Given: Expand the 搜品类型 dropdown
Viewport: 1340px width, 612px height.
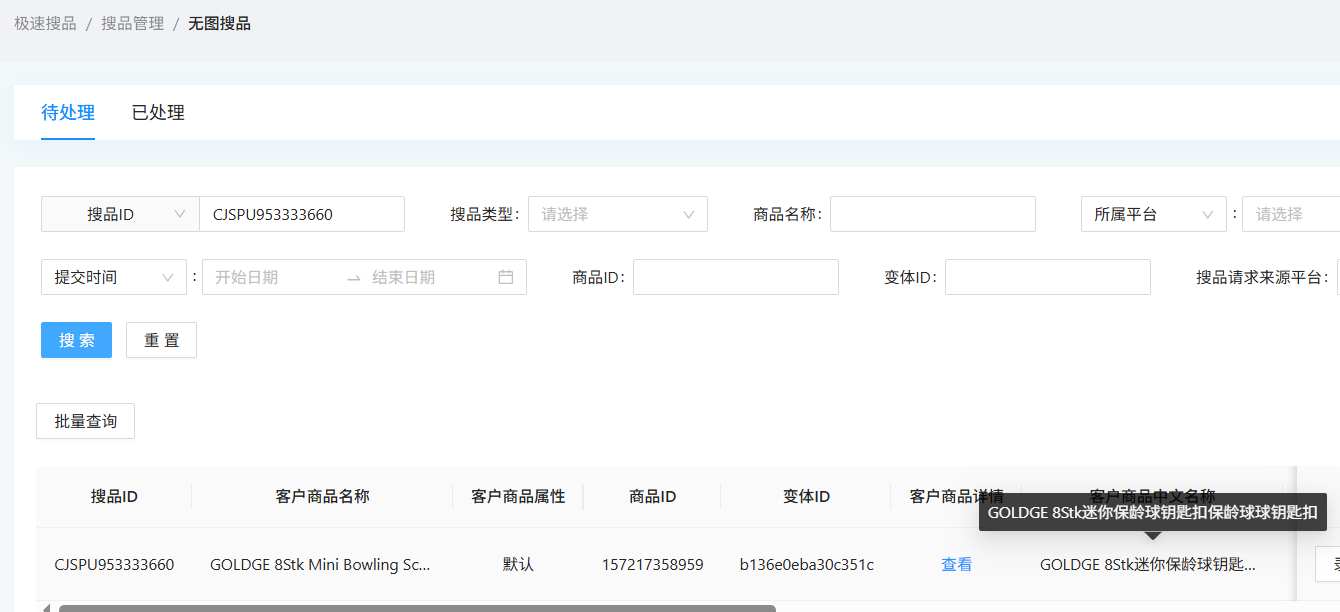Looking at the screenshot, I should (617, 214).
